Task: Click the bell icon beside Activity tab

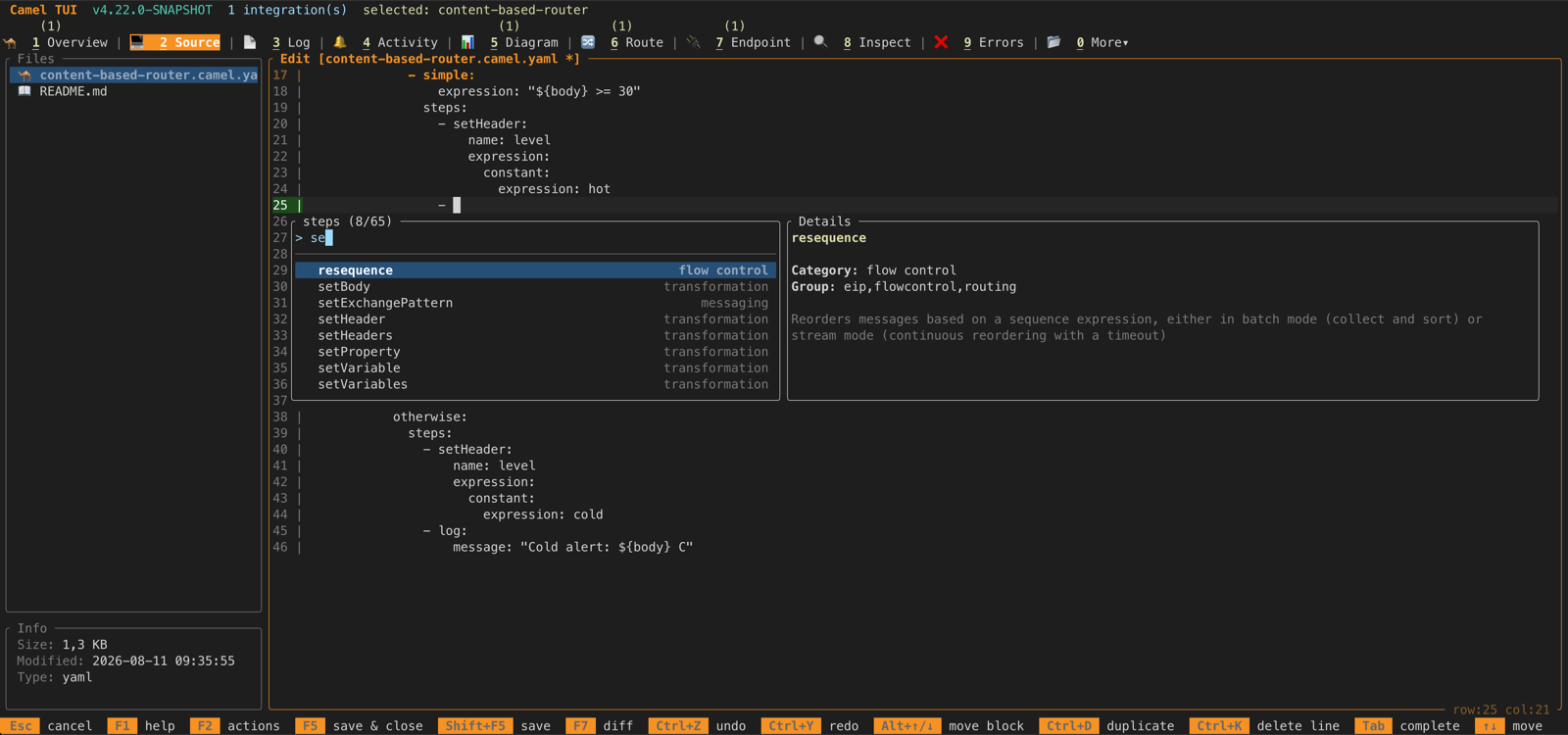Action: click(340, 42)
